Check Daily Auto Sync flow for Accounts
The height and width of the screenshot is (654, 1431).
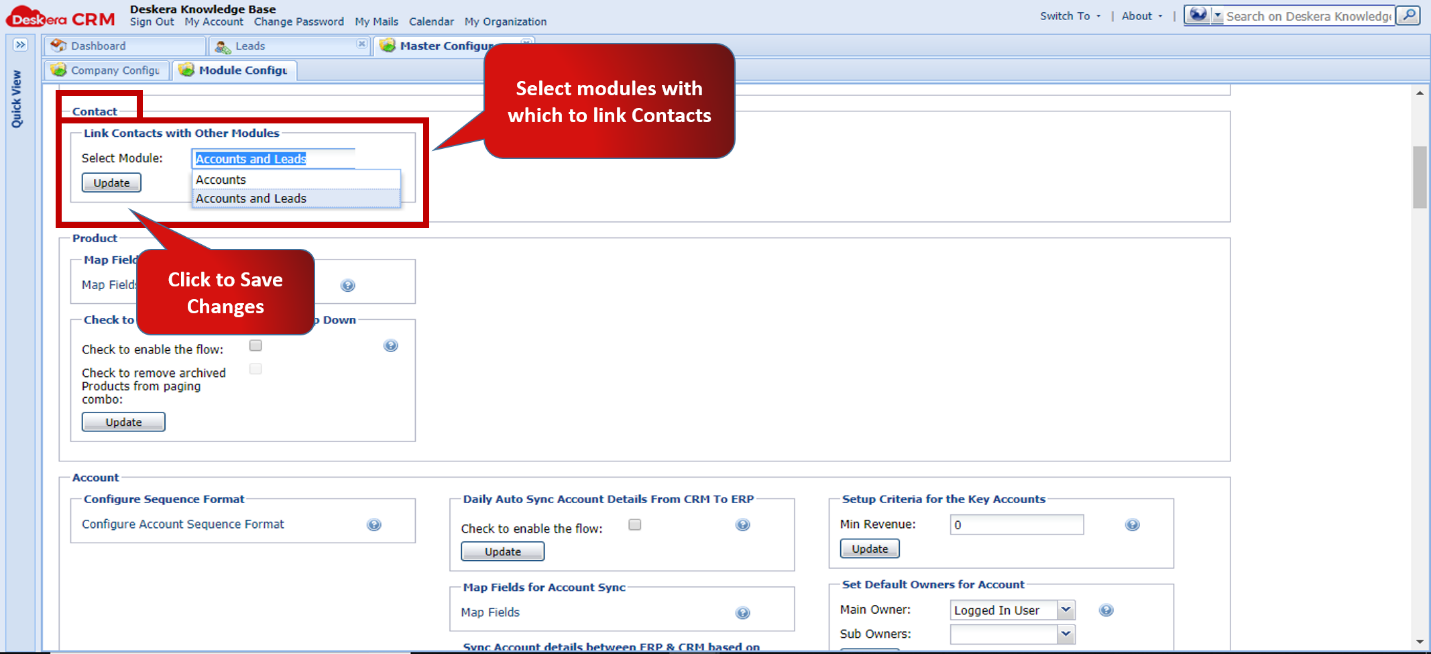click(635, 523)
